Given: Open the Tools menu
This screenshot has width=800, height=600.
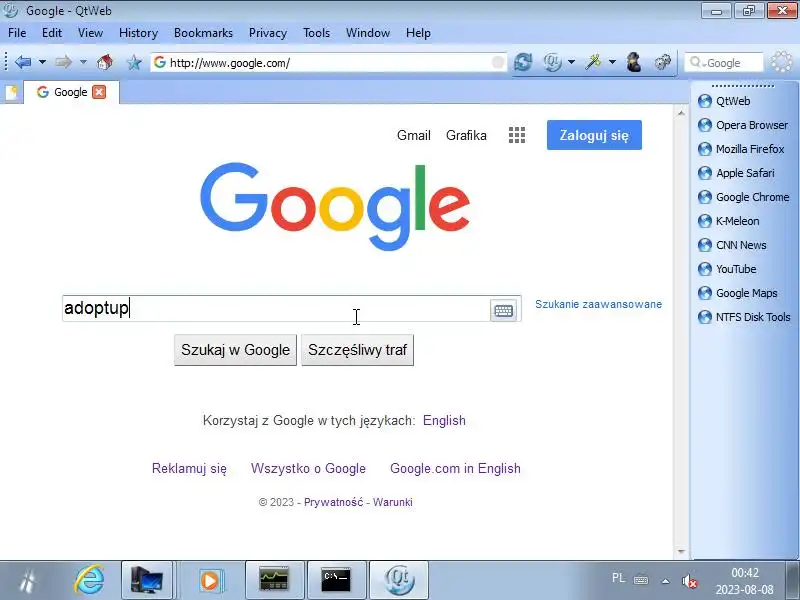Looking at the screenshot, I should [x=316, y=33].
